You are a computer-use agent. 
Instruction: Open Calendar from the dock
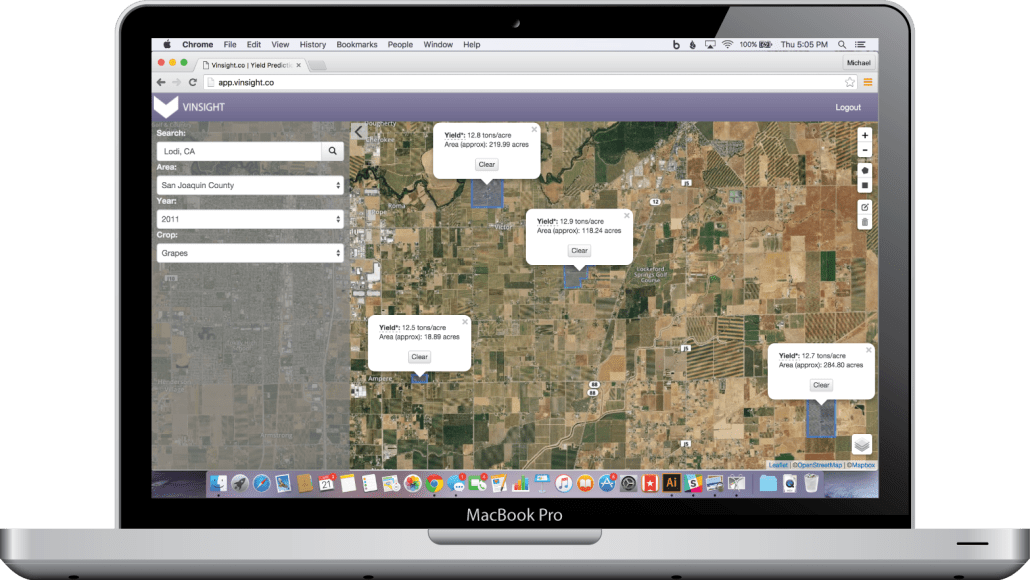tap(326, 483)
